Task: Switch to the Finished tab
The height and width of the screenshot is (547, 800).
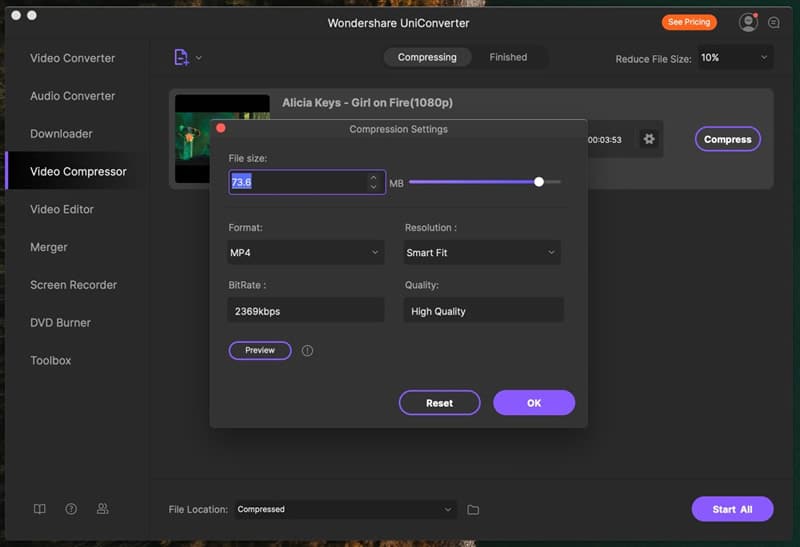Action: (508, 57)
